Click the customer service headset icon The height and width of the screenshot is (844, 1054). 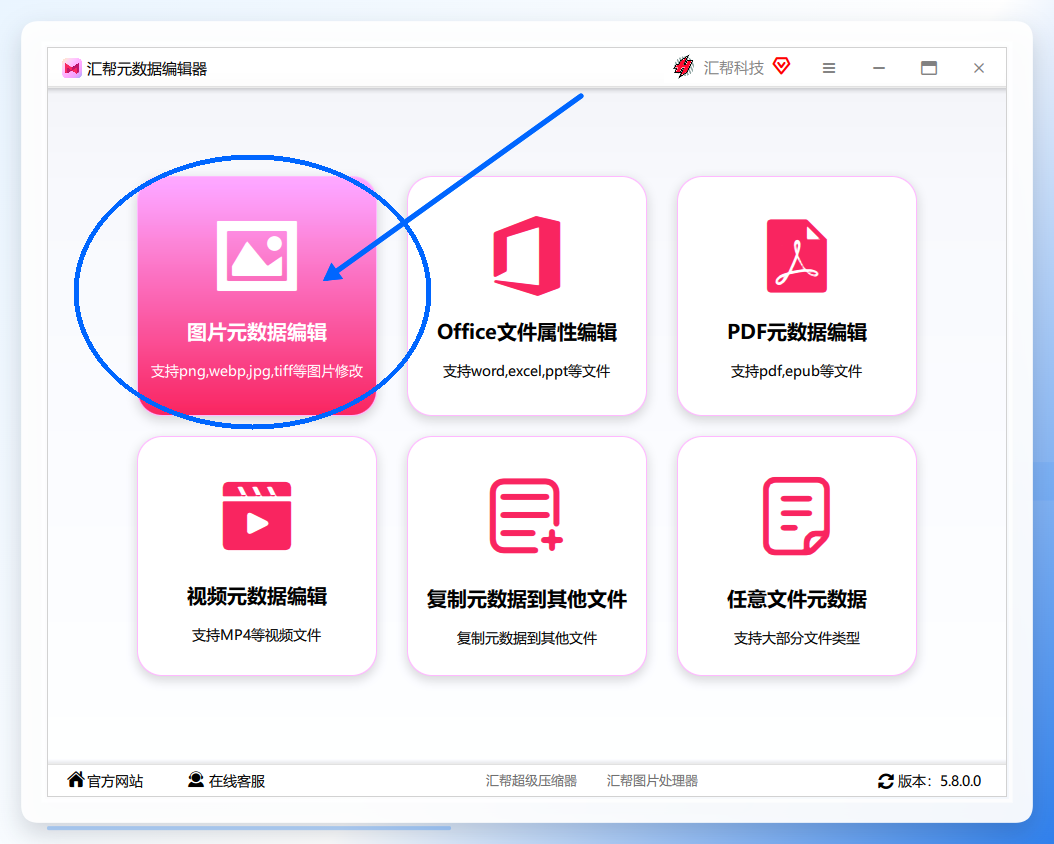(x=196, y=779)
